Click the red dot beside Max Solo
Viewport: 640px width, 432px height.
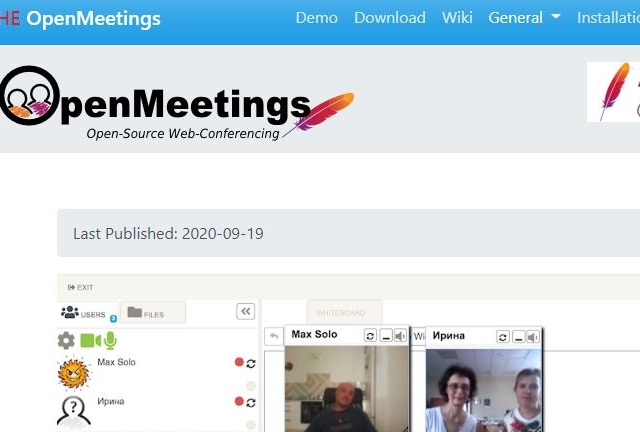coord(239,362)
